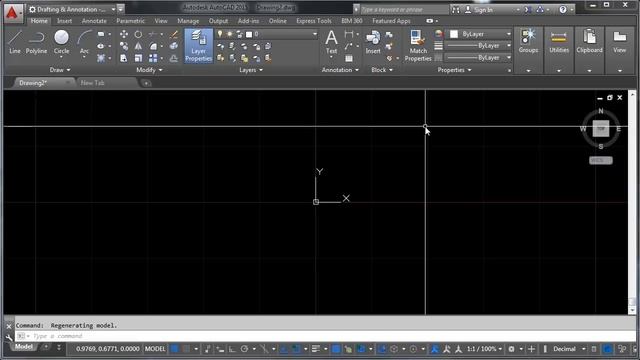Click the Mirror tool icon
This screenshot has height=360, width=640.
[138, 46]
